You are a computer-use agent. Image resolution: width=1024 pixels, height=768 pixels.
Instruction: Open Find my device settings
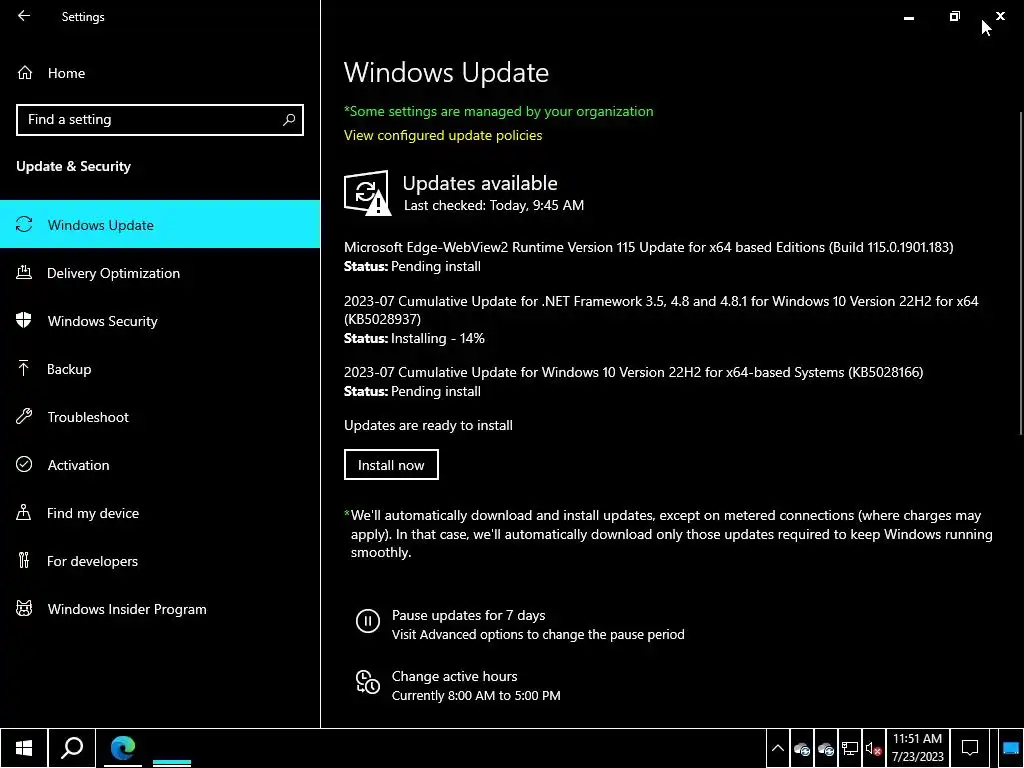160,513
